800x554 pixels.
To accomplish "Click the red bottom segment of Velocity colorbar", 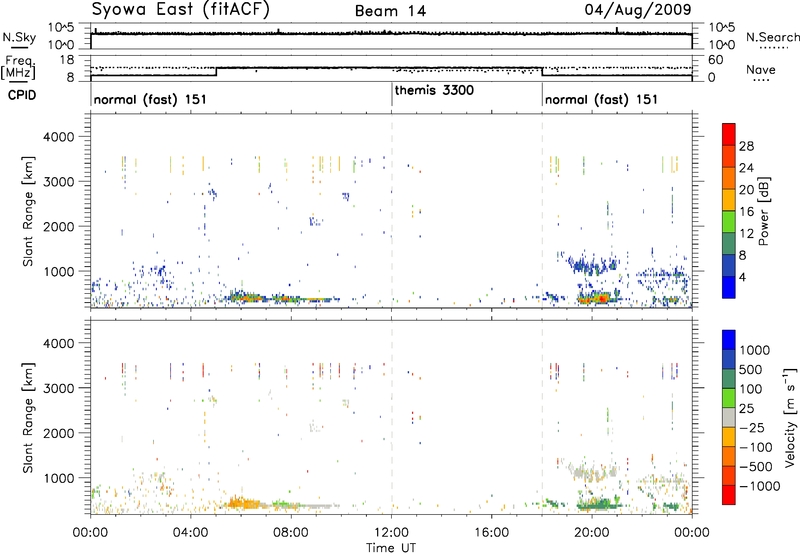I will tap(729, 495).
